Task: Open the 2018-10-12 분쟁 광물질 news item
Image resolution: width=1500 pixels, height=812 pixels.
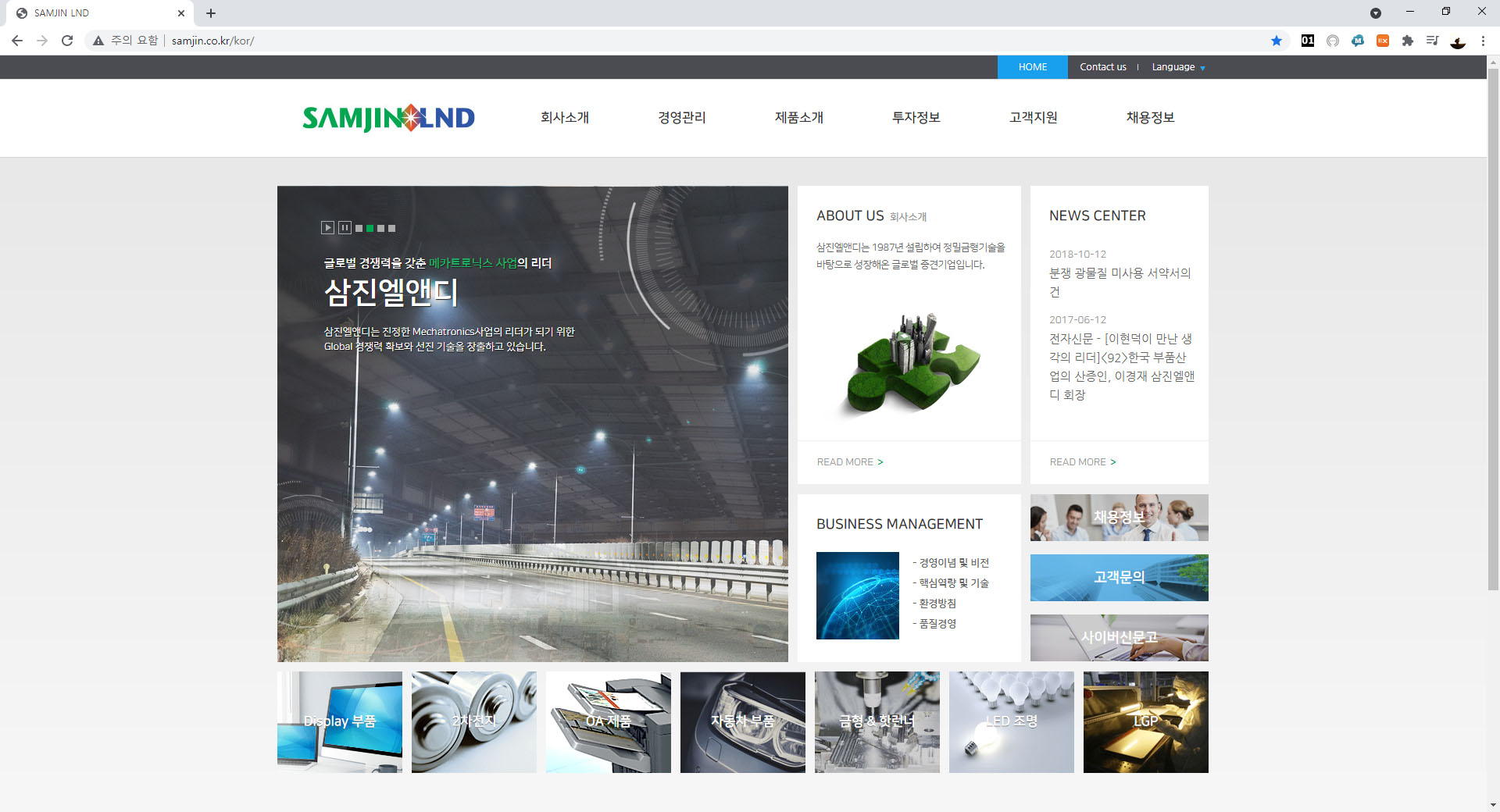Action: tap(1120, 282)
